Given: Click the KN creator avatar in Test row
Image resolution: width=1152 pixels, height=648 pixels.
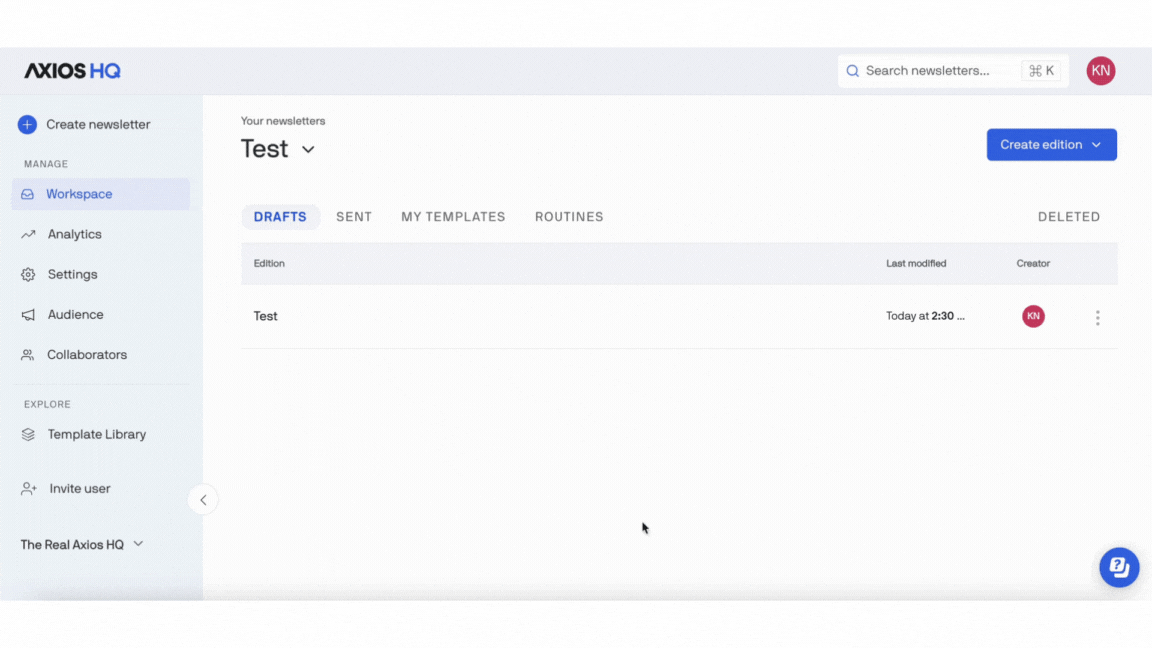Looking at the screenshot, I should click(1033, 316).
